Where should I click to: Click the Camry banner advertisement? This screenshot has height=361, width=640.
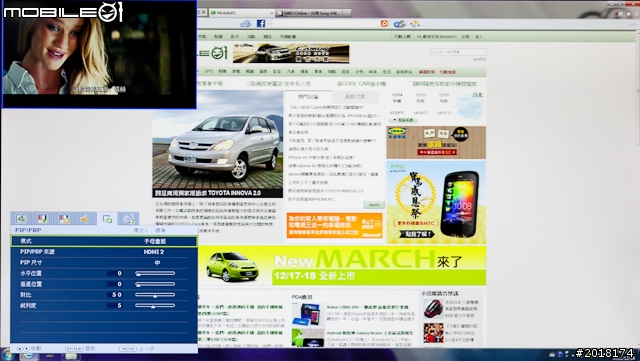[291, 53]
